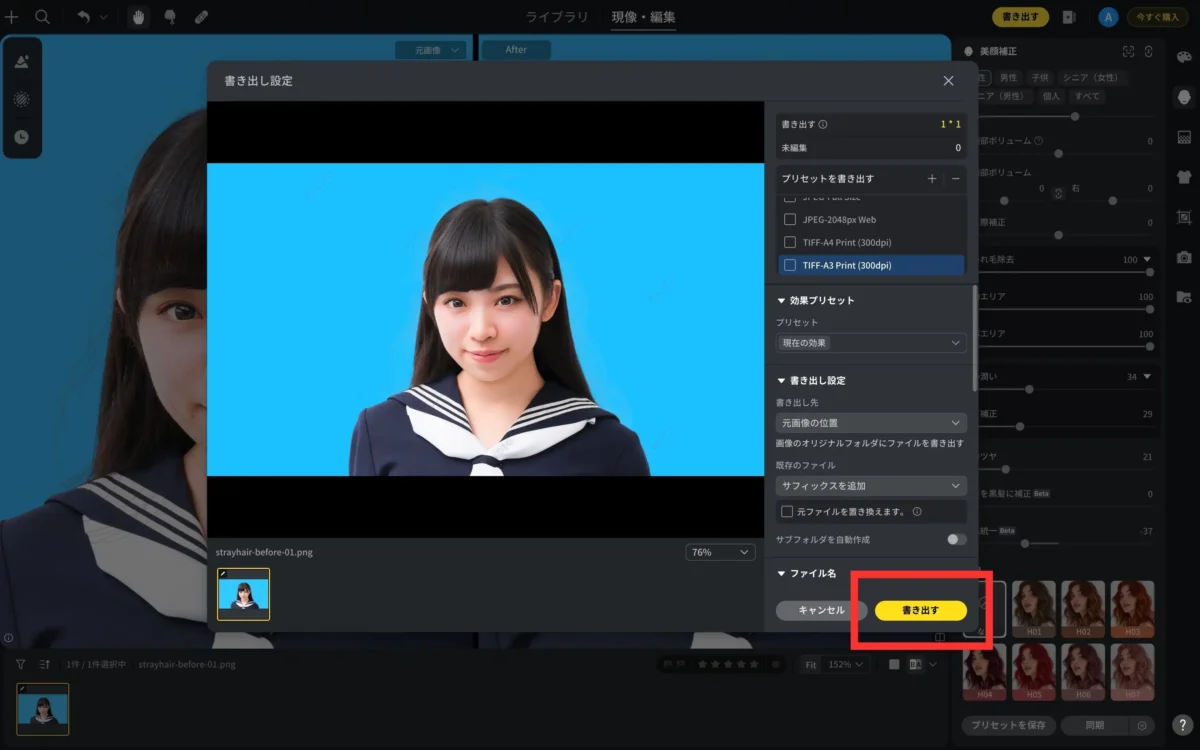Click the icon beside the top 書き出す button

(x=1069, y=17)
